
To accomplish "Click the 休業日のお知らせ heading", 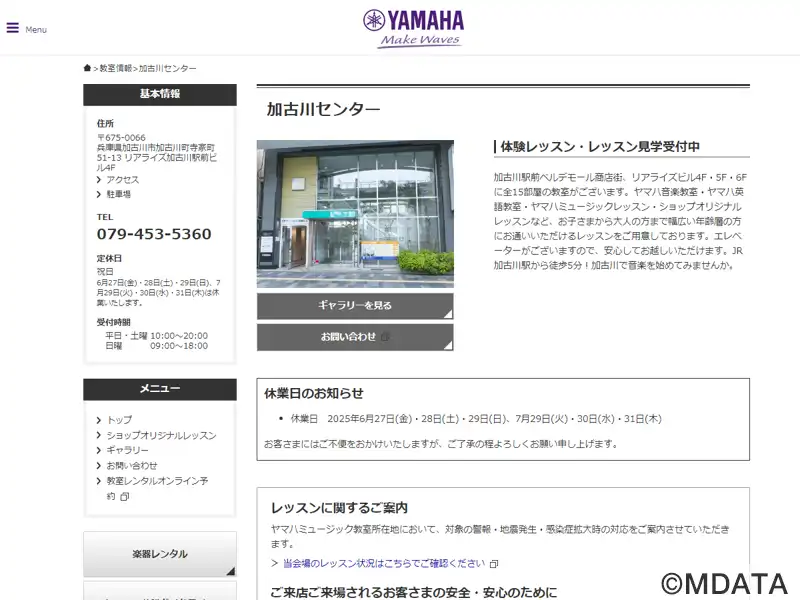I will click(314, 393).
